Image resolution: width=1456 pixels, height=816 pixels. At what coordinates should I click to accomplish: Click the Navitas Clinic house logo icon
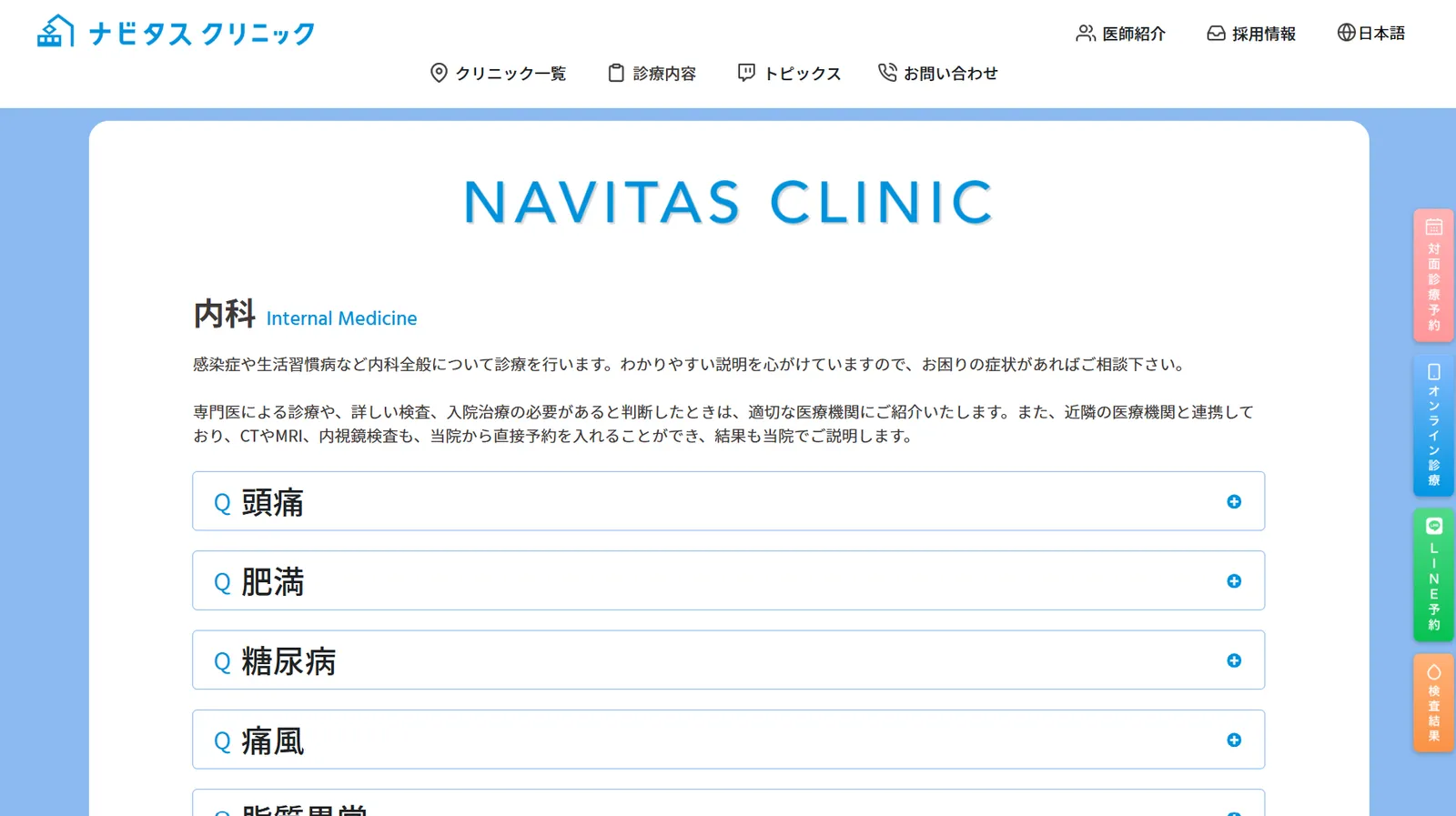(x=55, y=31)
